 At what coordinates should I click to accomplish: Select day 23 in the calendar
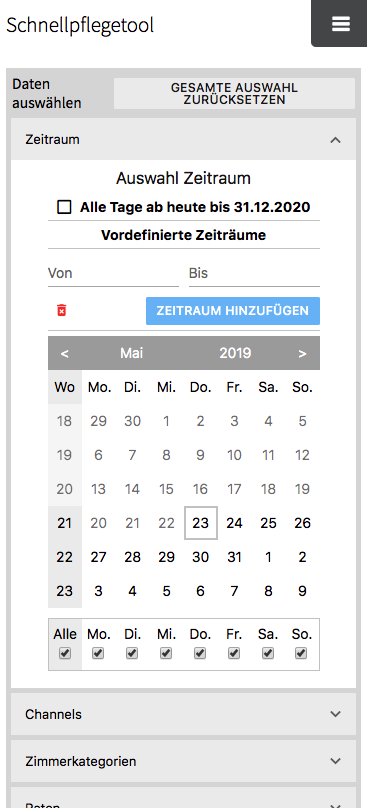(201, 523)
